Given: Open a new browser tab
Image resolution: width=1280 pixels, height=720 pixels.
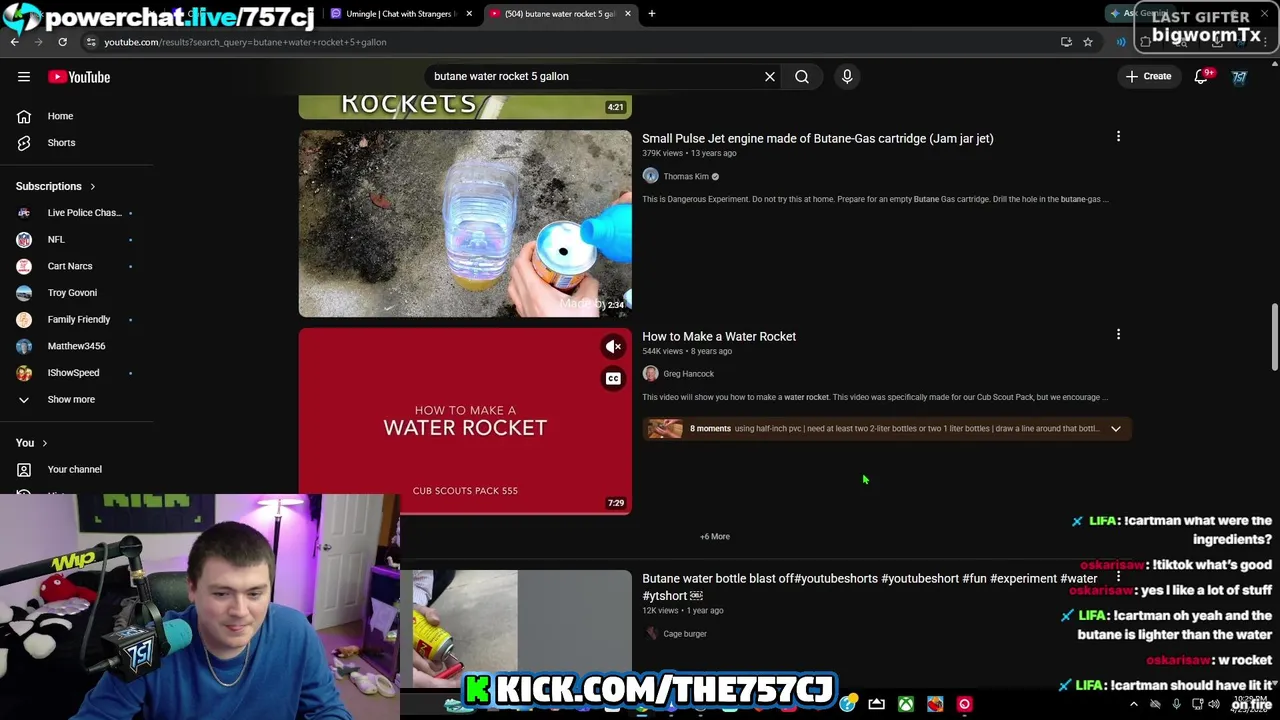Looking at the screenshot, I should (x=652, y=14).
